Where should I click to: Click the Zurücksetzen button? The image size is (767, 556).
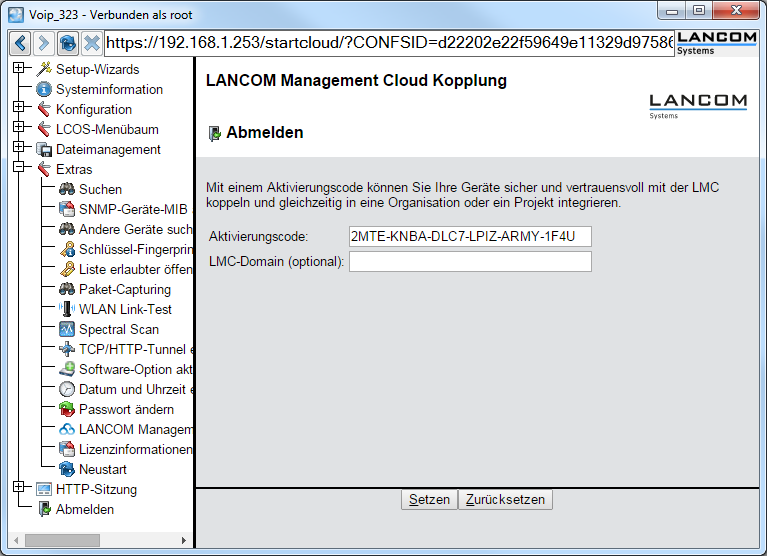pos(505,500)
